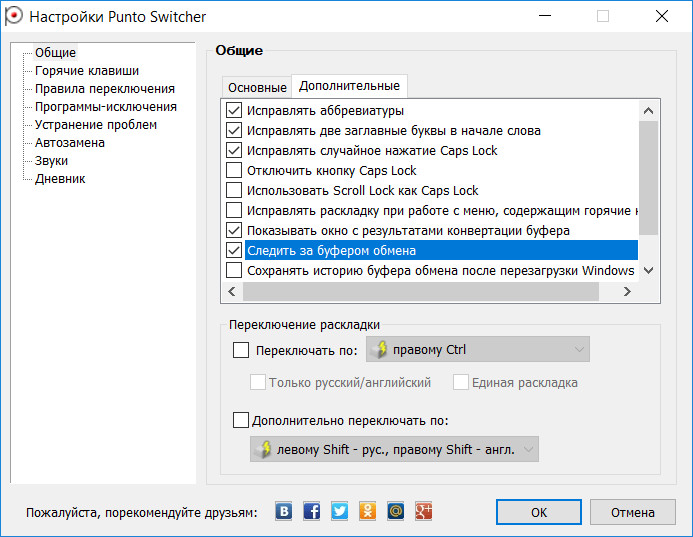Image resolution: width=693 pixels, height=537 pixels.
Task: Minimize the settings window
Action: coord(545,16)
